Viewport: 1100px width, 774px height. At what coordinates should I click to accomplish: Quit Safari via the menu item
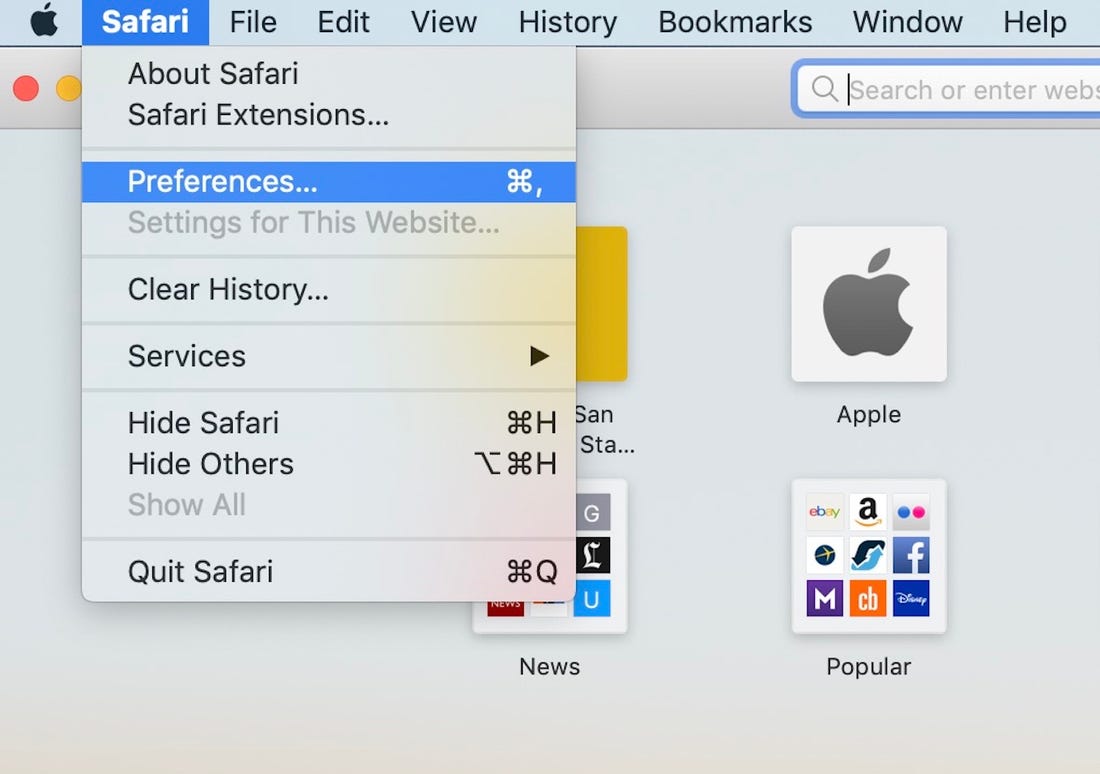coord(200,571)
